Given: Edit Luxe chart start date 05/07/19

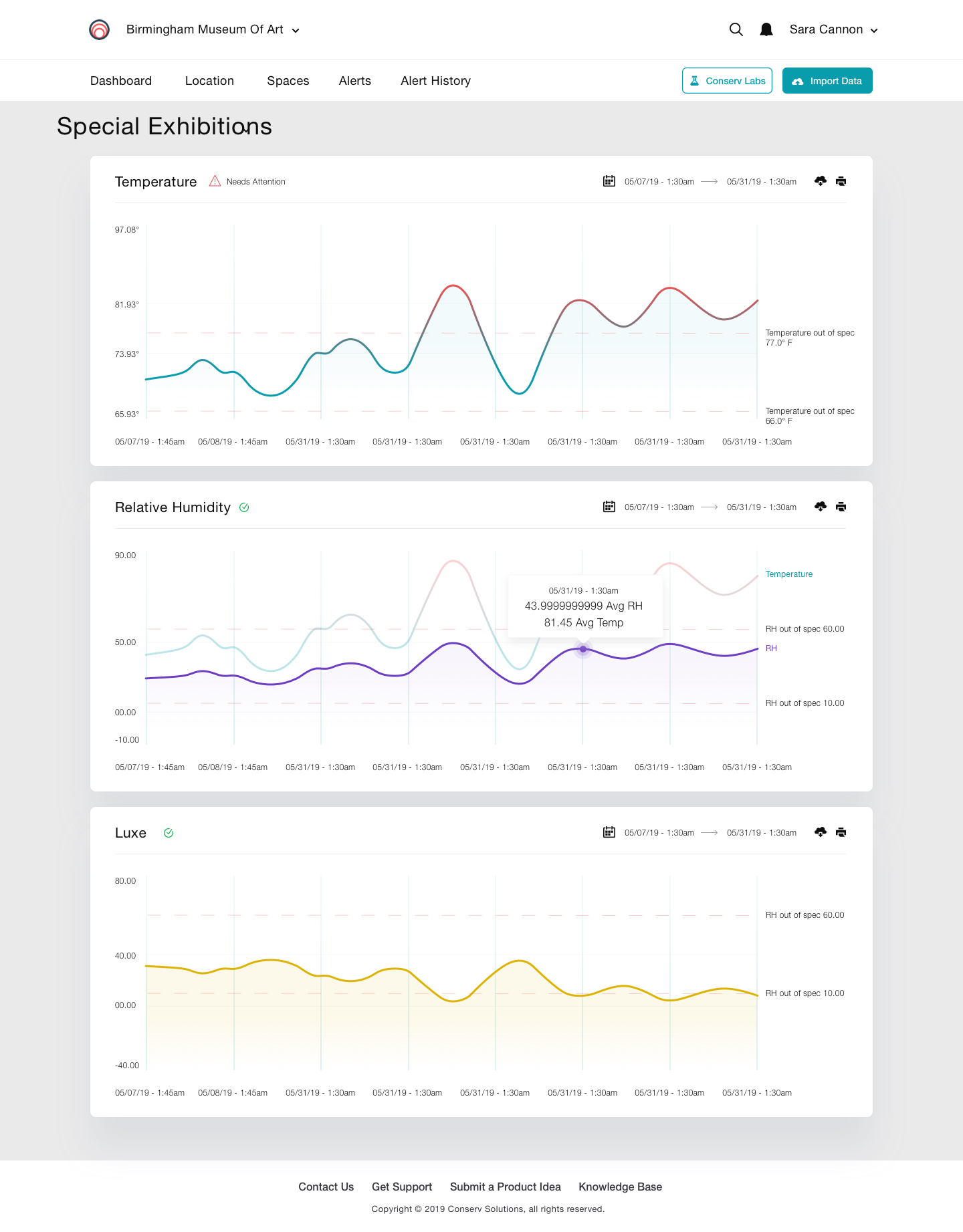Looking at the screenshot, I should click(x=659, y=833).
